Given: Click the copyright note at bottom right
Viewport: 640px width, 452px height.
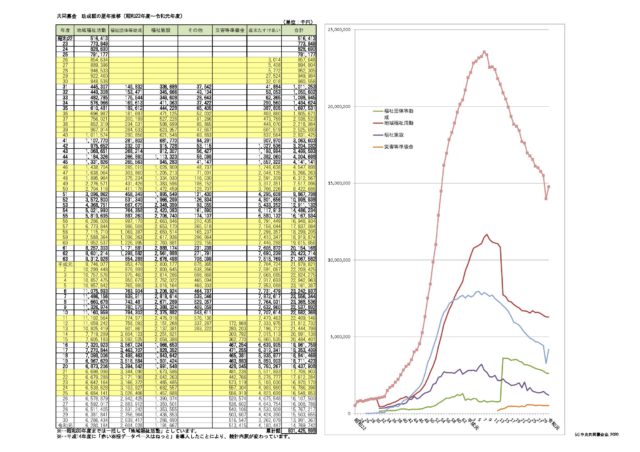Looking at the screenshot, I should 596,434.
